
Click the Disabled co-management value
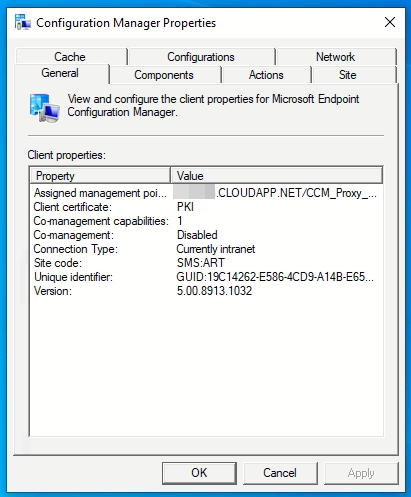pos(197,235)
